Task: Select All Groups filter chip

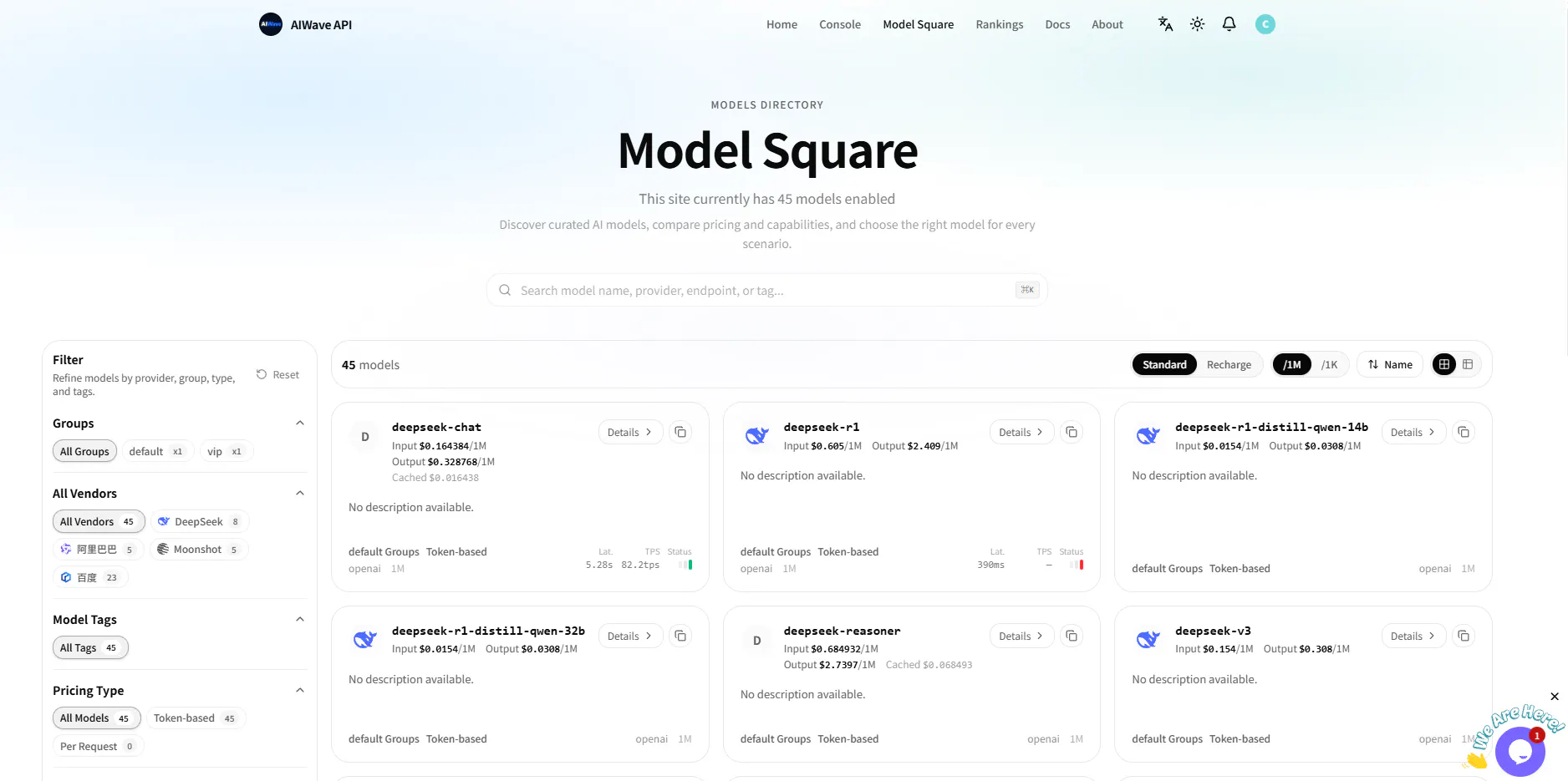Action: 84,451
